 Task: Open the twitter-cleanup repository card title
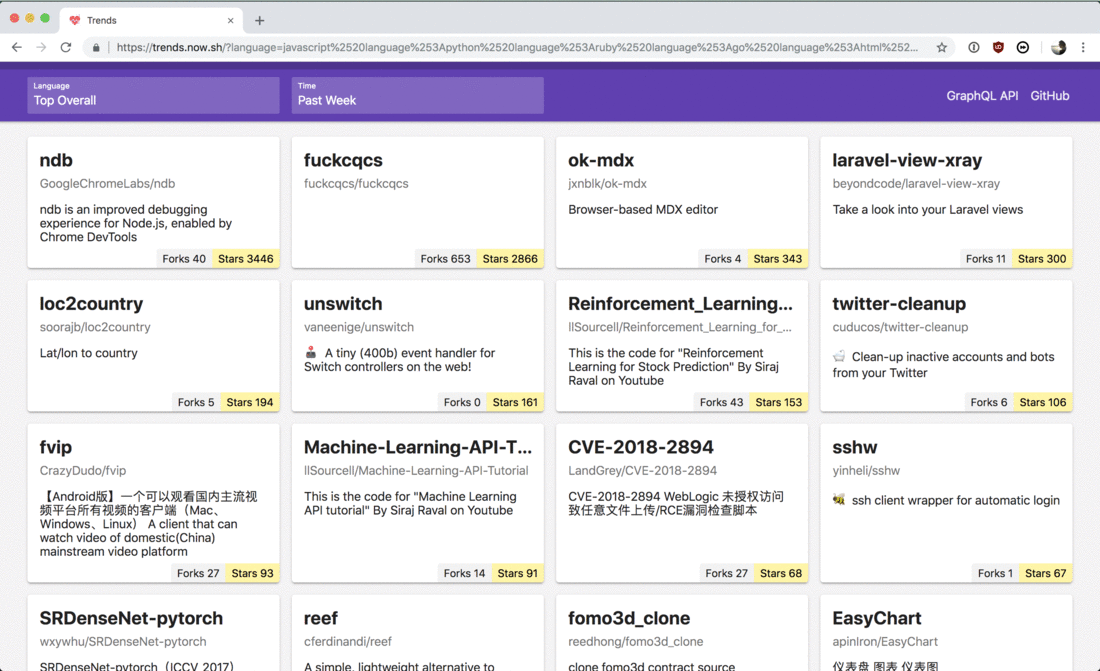coord(899,304)
